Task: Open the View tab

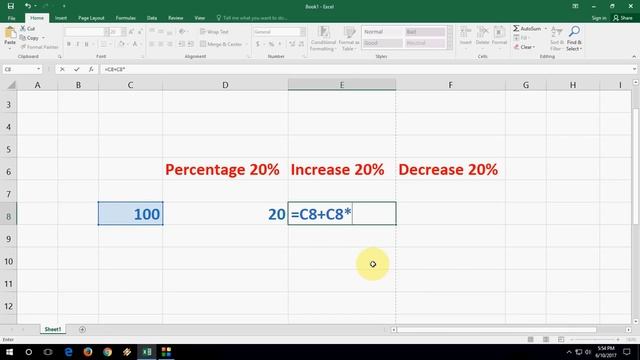Action: click(x=200, y=18)
